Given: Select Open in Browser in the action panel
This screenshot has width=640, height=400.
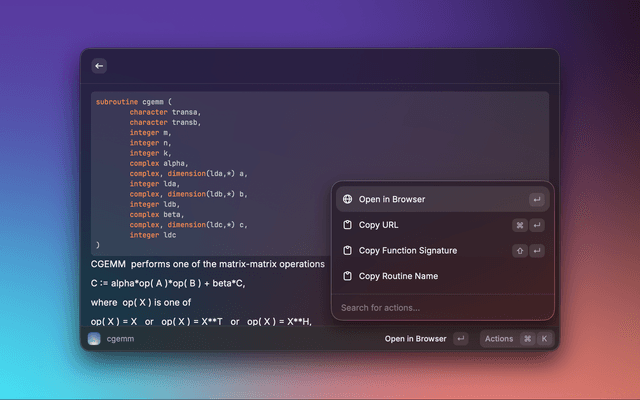Looking at the screenshot, I should click(x=392, y=200).
